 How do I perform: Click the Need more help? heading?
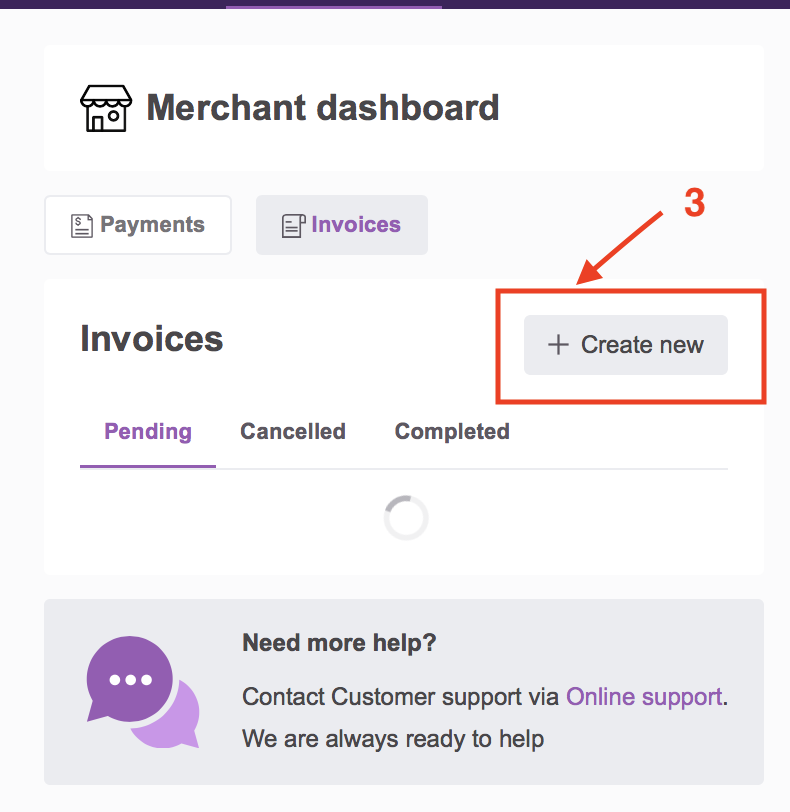click(340, 643)
